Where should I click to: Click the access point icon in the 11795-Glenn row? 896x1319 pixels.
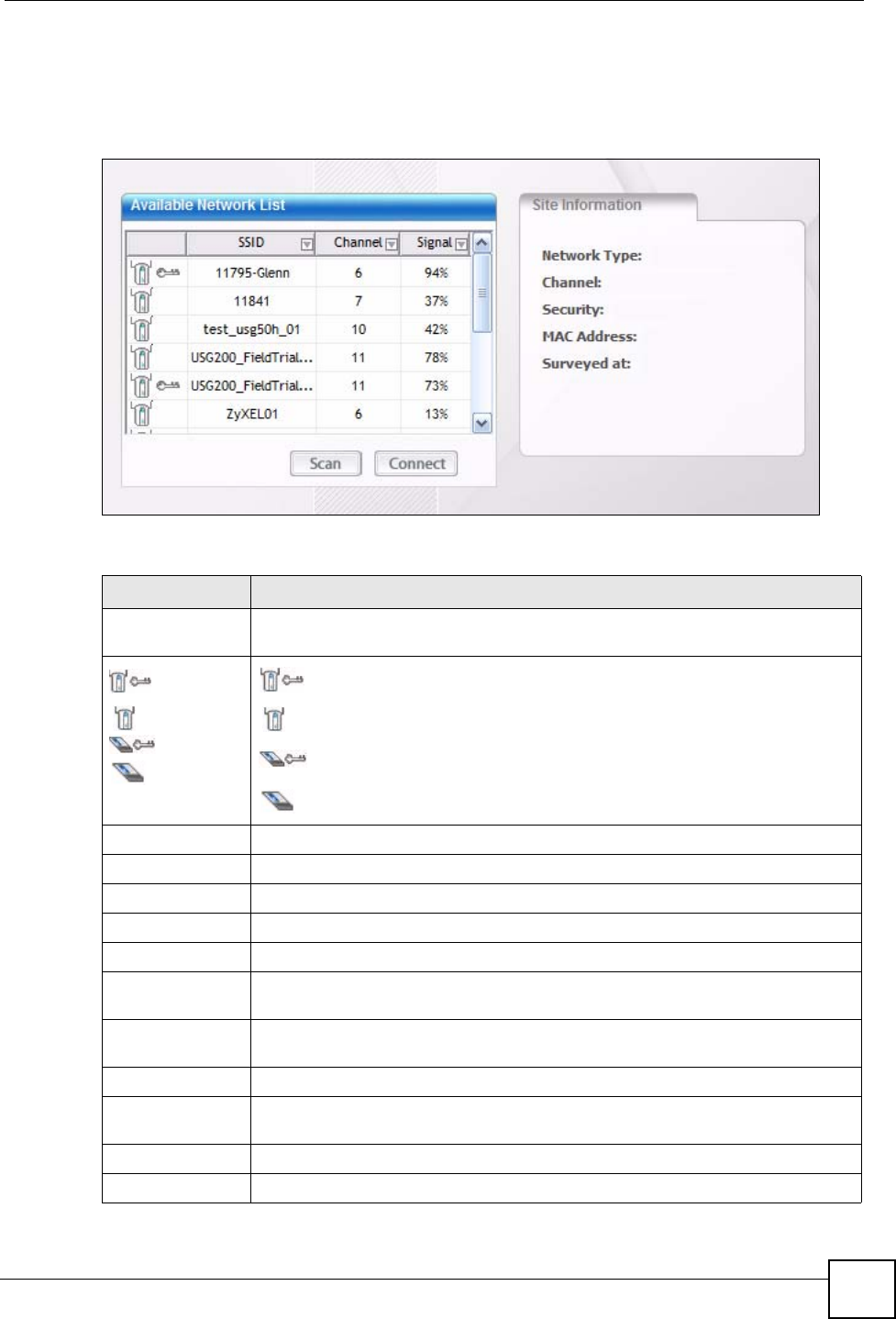(140, 273)
